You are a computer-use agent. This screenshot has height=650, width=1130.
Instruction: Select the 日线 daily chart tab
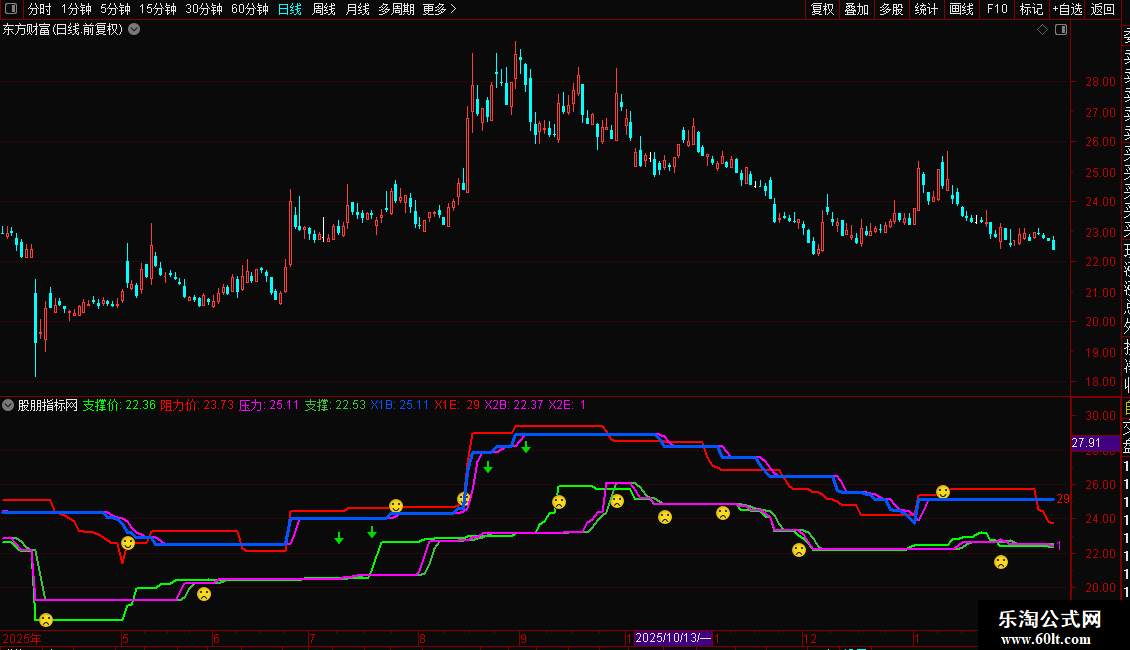[290, 9]
